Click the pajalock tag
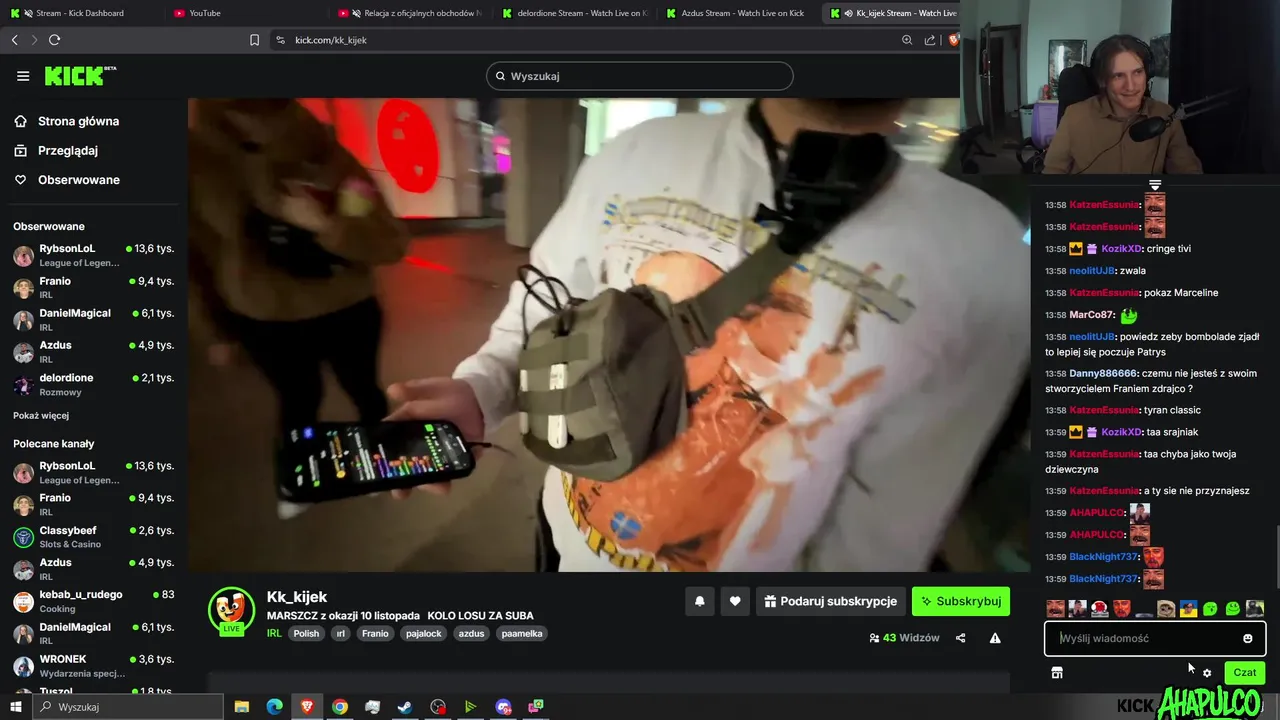The image size is (1280, 720). [x=423, y=633]
